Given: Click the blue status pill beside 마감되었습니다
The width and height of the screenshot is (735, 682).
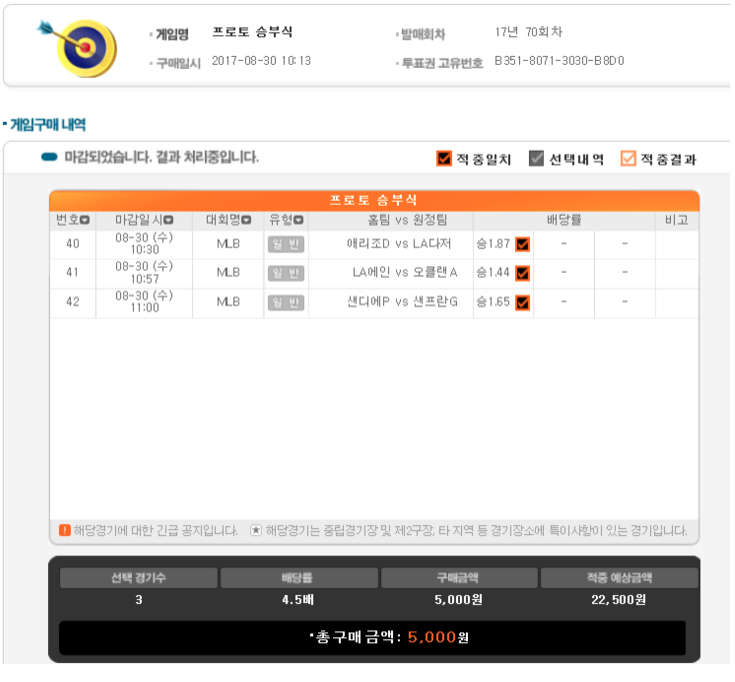Looking at the screenshot, I should click(x=49, y=157).
